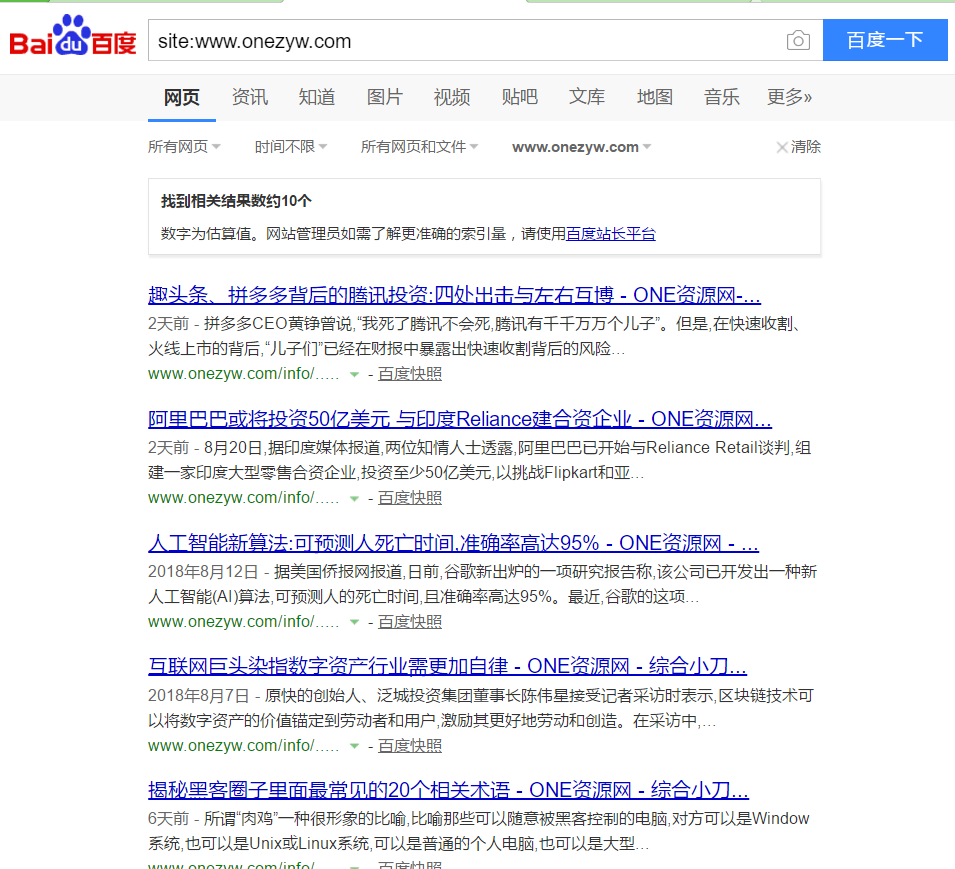Open result 揭秘黑客圈子里面最常见的20个相关术语
Image resolution: width=955 pixels, height=869 pixels.
tap(448, 790)
